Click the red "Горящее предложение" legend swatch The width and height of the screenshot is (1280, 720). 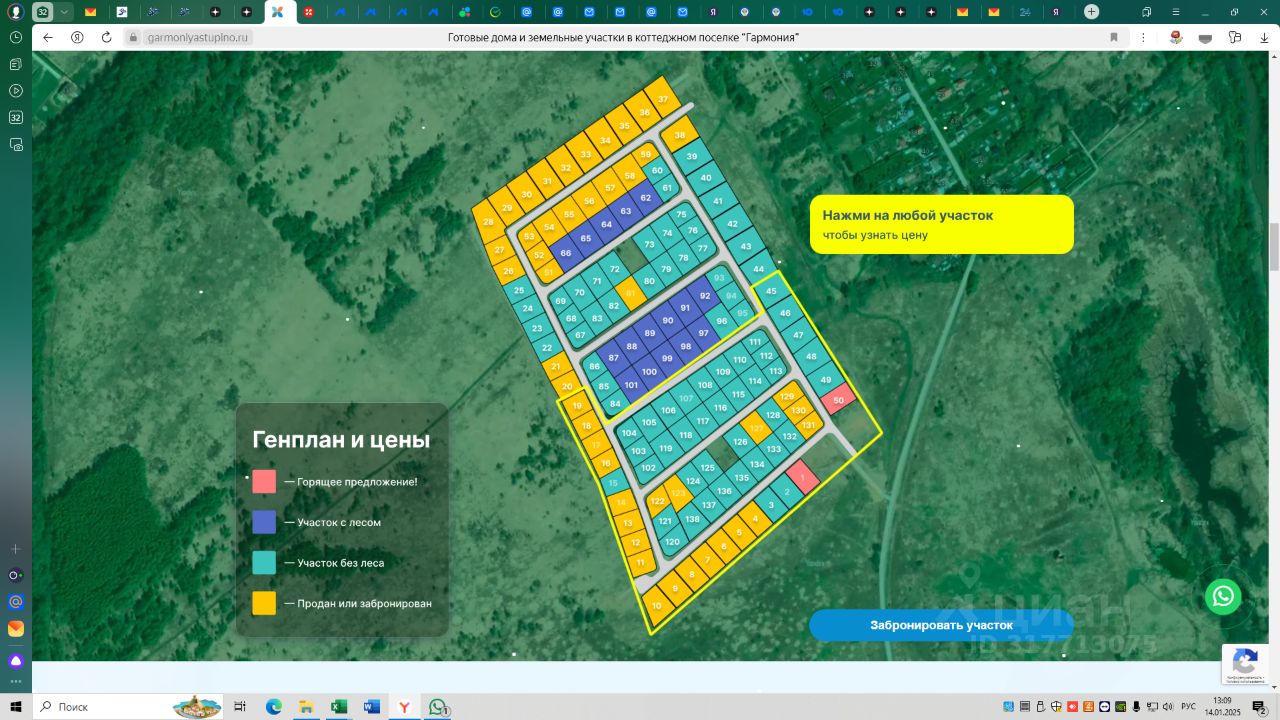[x=264, y=481]
